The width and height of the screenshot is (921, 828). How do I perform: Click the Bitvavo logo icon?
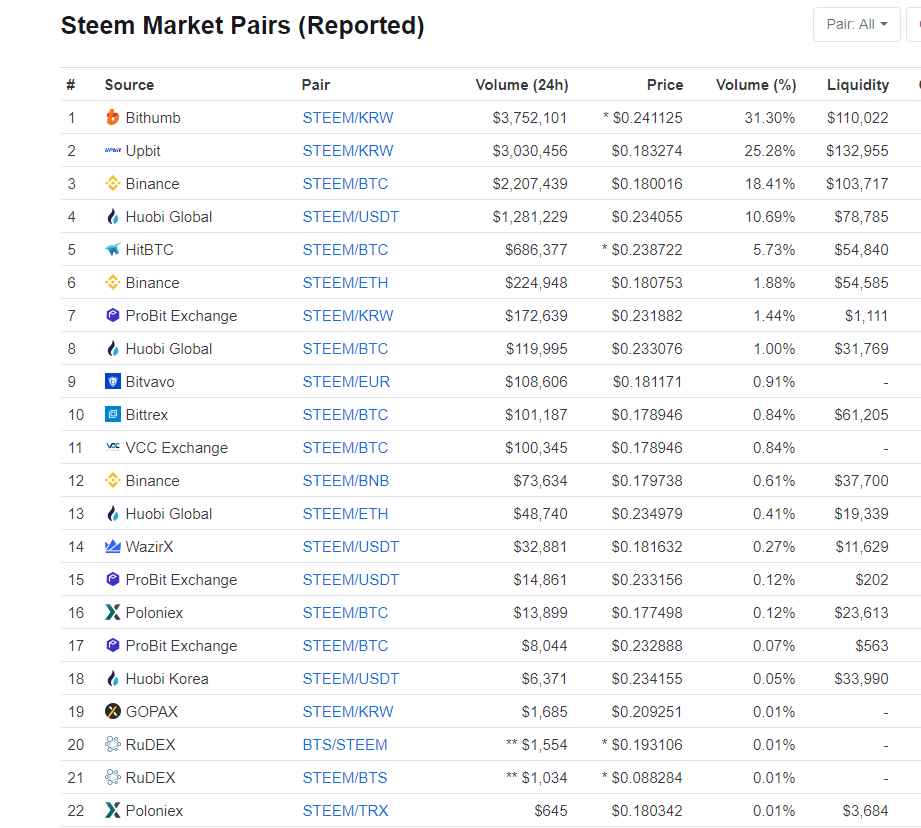(x=112, y=381)
